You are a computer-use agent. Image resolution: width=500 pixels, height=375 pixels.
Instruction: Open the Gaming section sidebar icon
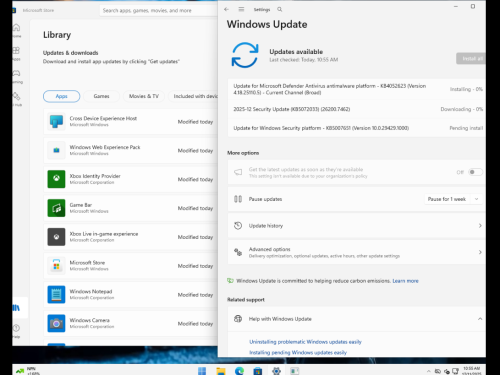(16, 76)
